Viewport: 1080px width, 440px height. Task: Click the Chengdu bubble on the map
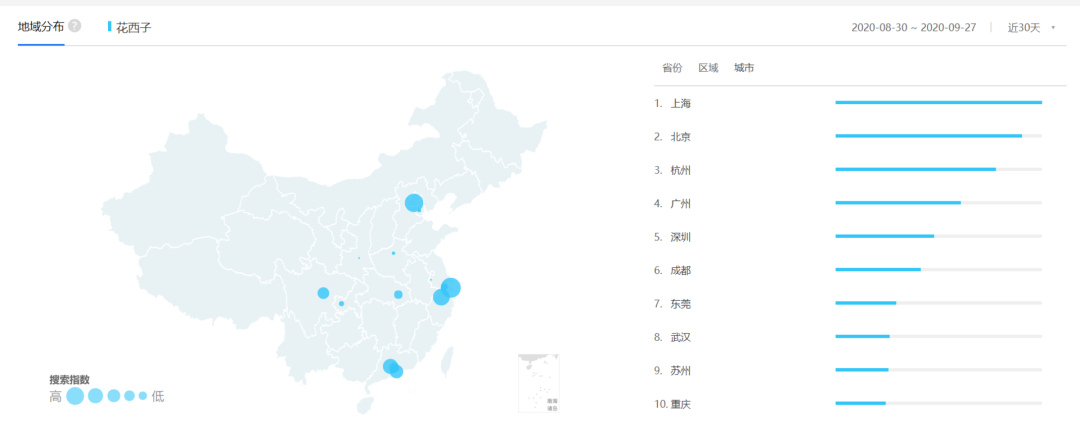point(323,293)
